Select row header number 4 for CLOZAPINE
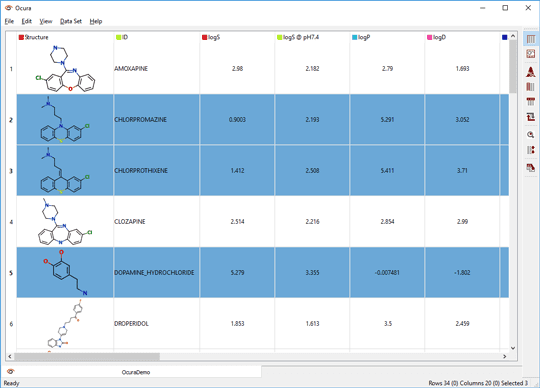Viewport: 540px width, 388px height. (x=11, y=222)
